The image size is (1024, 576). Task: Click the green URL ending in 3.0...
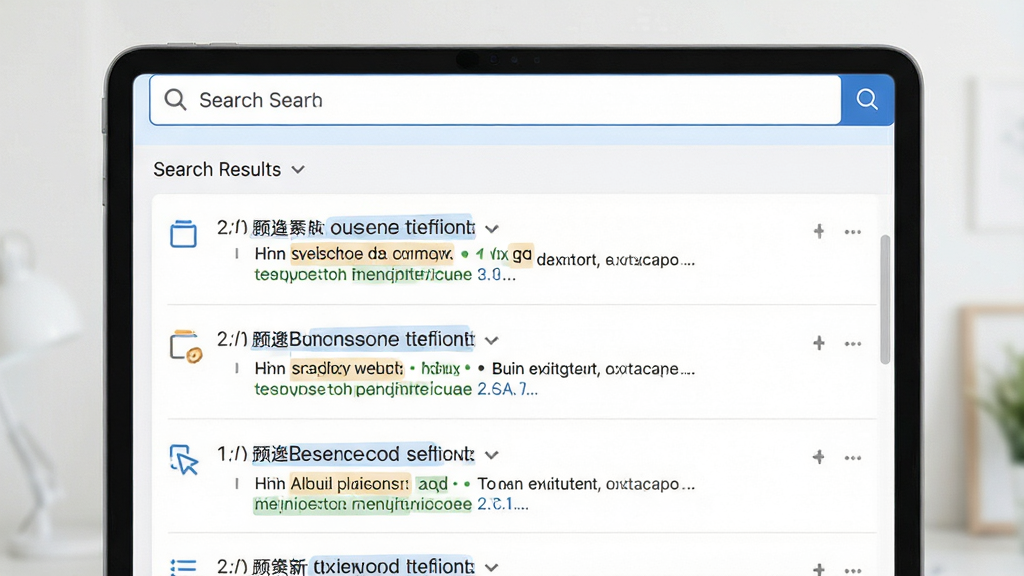(385, 275)
